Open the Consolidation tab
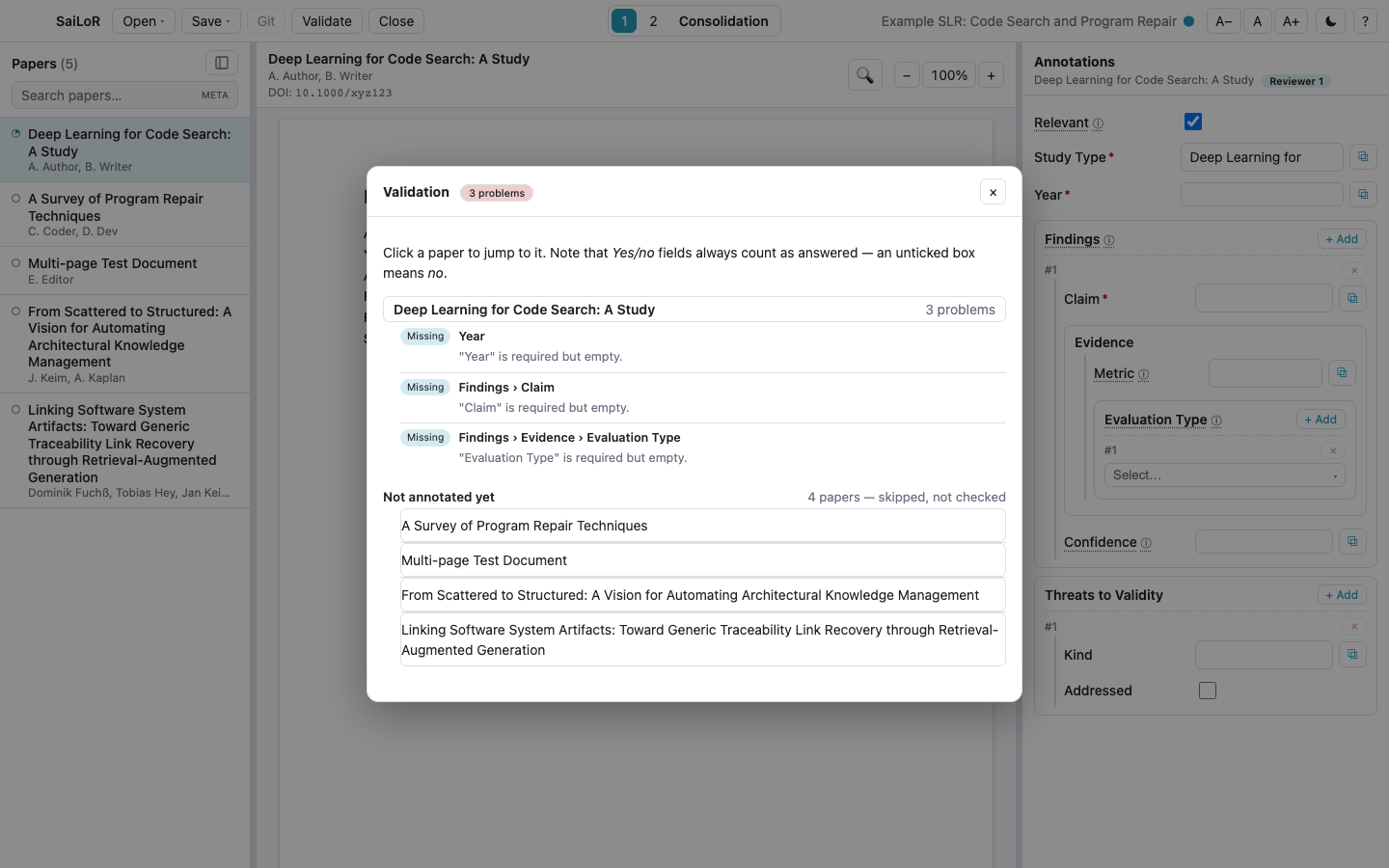Viewport: 1389px width, 868px height. [723, 21]
